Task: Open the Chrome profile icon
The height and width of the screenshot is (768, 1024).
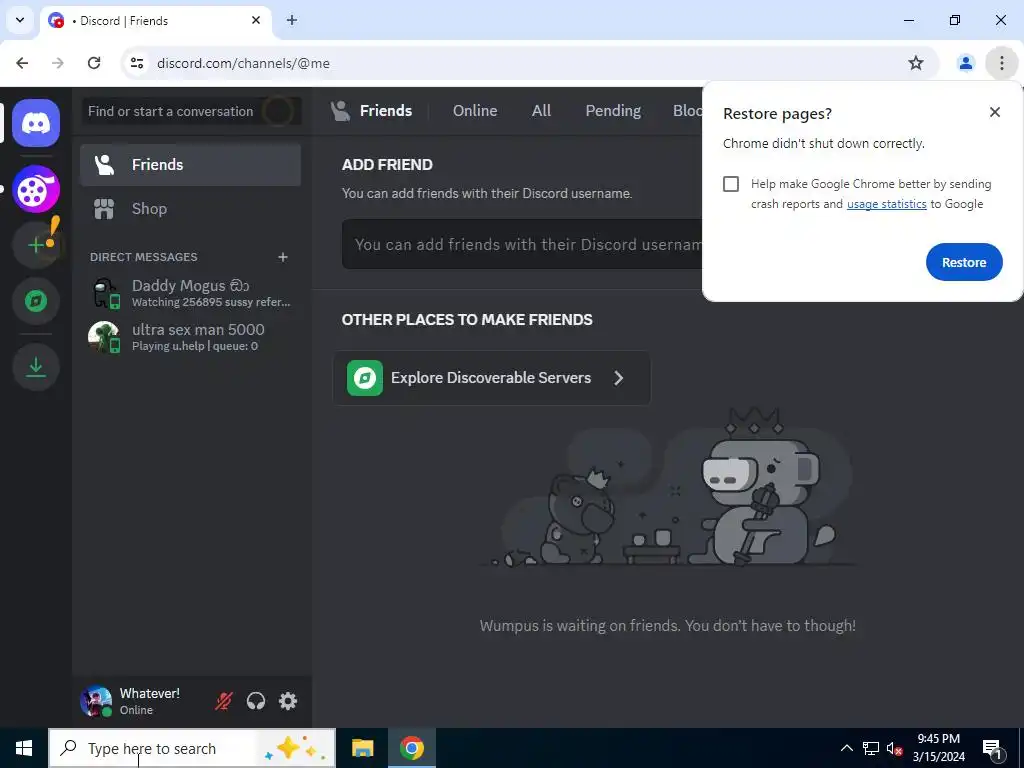Action: [965, 63]
